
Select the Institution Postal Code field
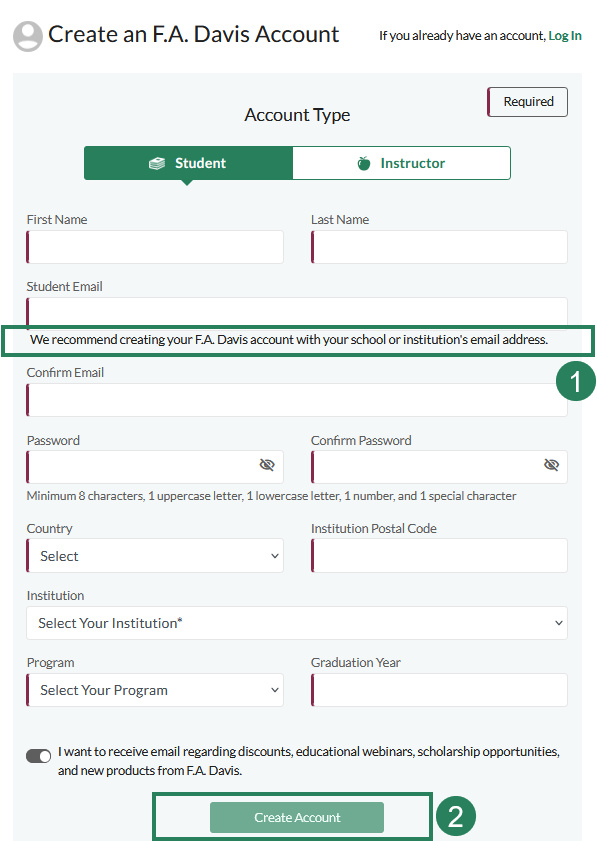point(439,555)
